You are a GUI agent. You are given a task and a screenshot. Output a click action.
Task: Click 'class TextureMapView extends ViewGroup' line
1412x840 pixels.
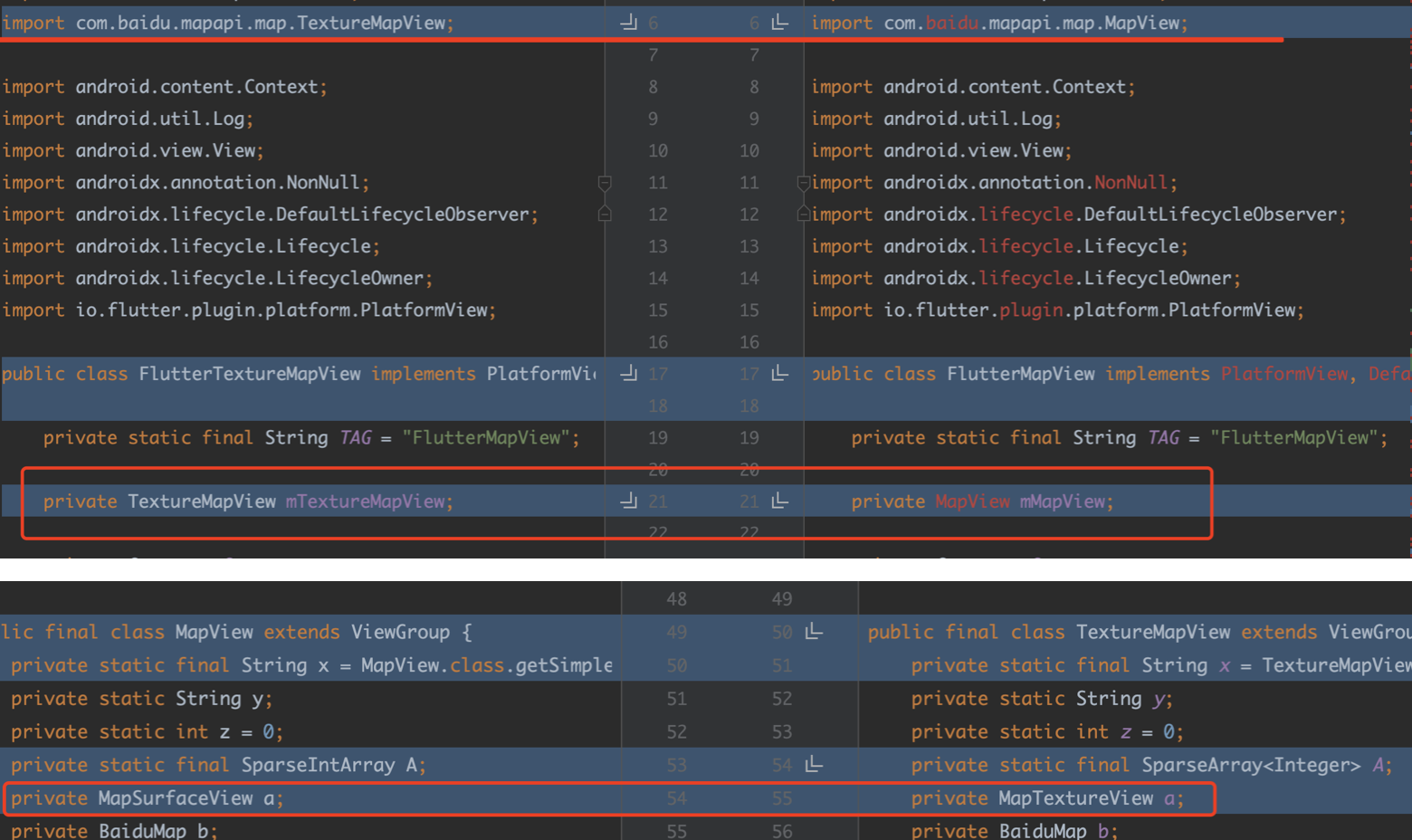[x=1139, y=632]
